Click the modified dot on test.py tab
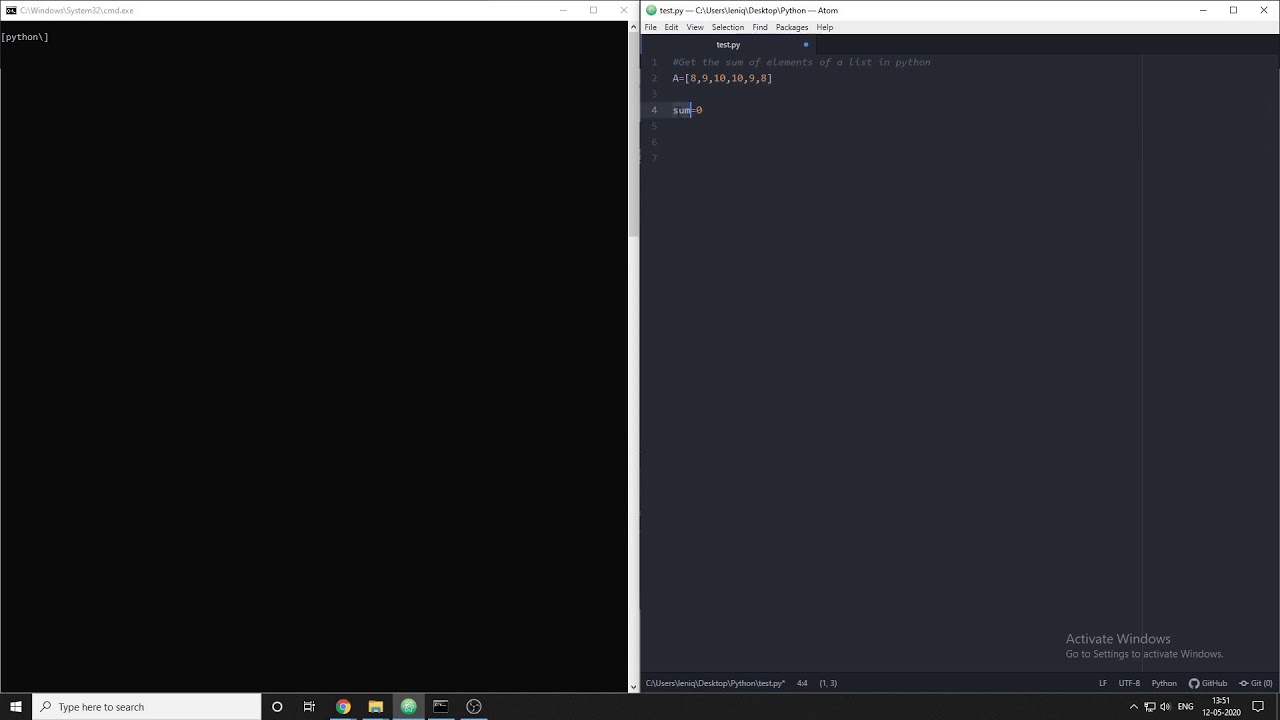Image resolution: width=1280 pixels, height=720 pixels. [806, 45]
